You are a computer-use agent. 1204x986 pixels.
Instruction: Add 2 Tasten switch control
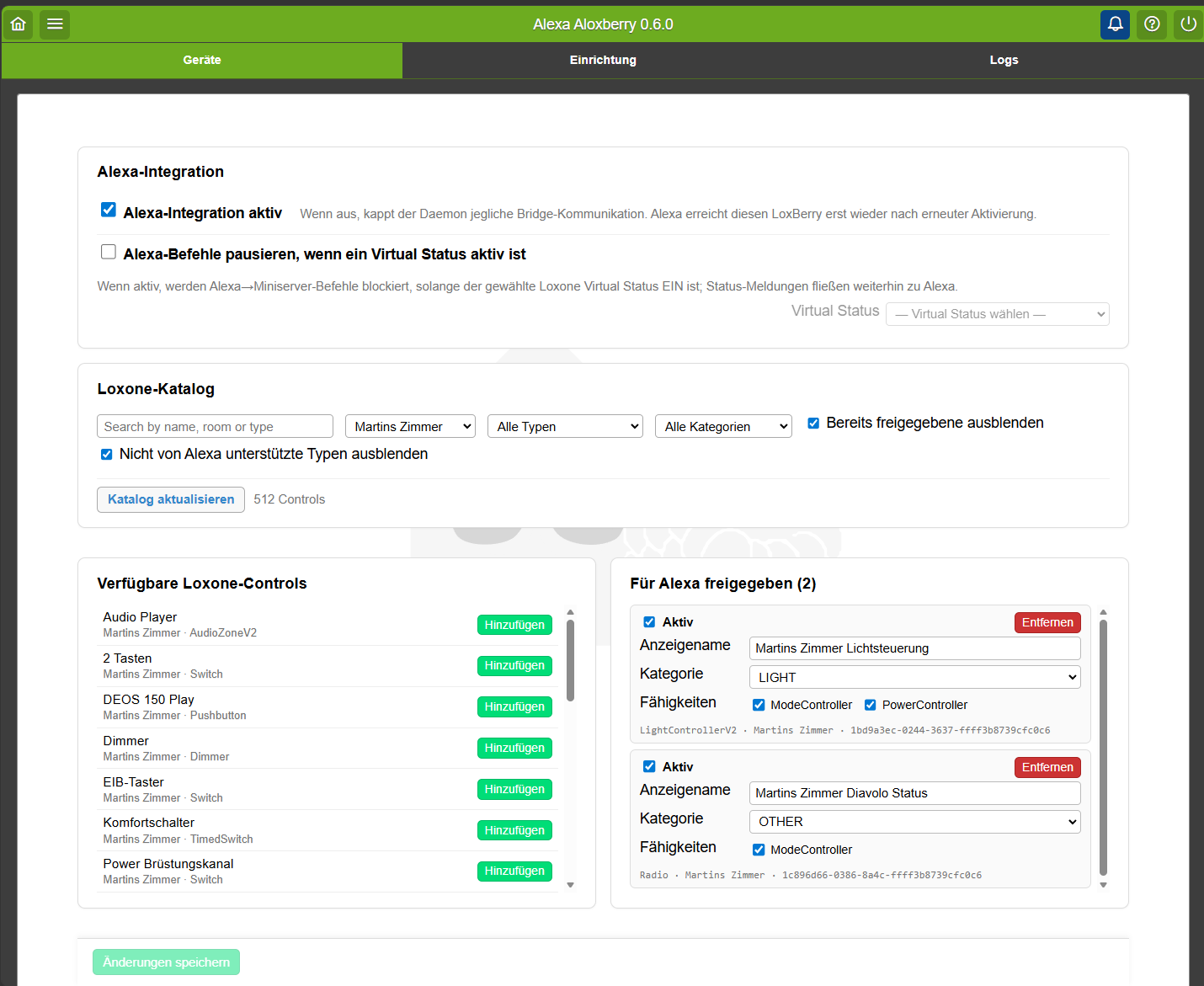tap(514, 666)
